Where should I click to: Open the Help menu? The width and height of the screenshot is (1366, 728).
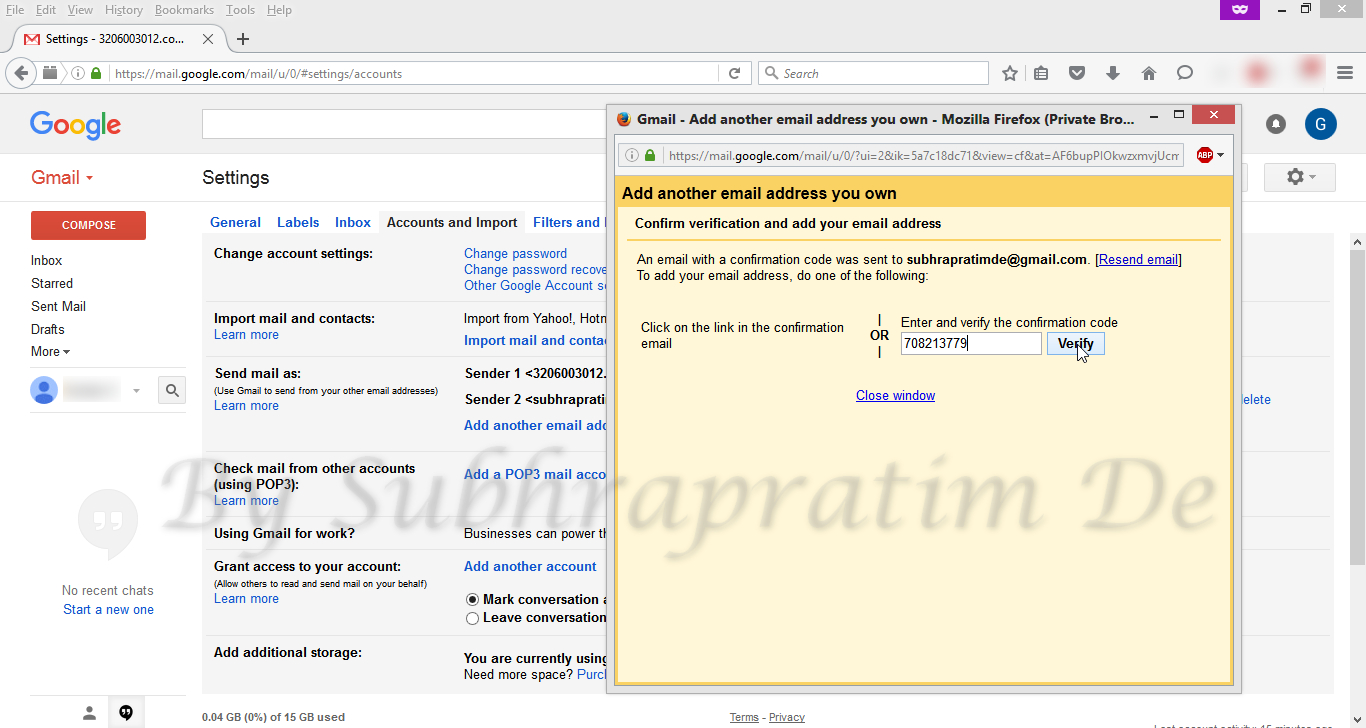click(279, 10)
